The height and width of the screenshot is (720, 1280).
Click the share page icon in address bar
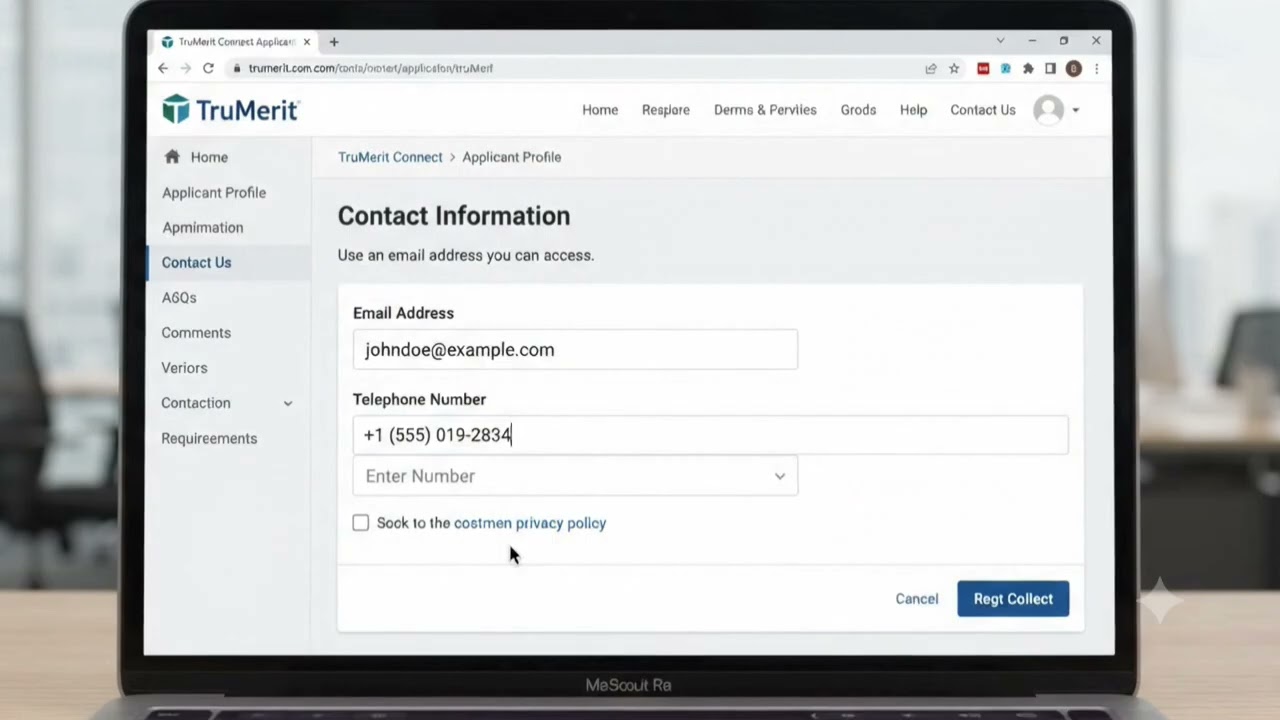tap(931, 68)
